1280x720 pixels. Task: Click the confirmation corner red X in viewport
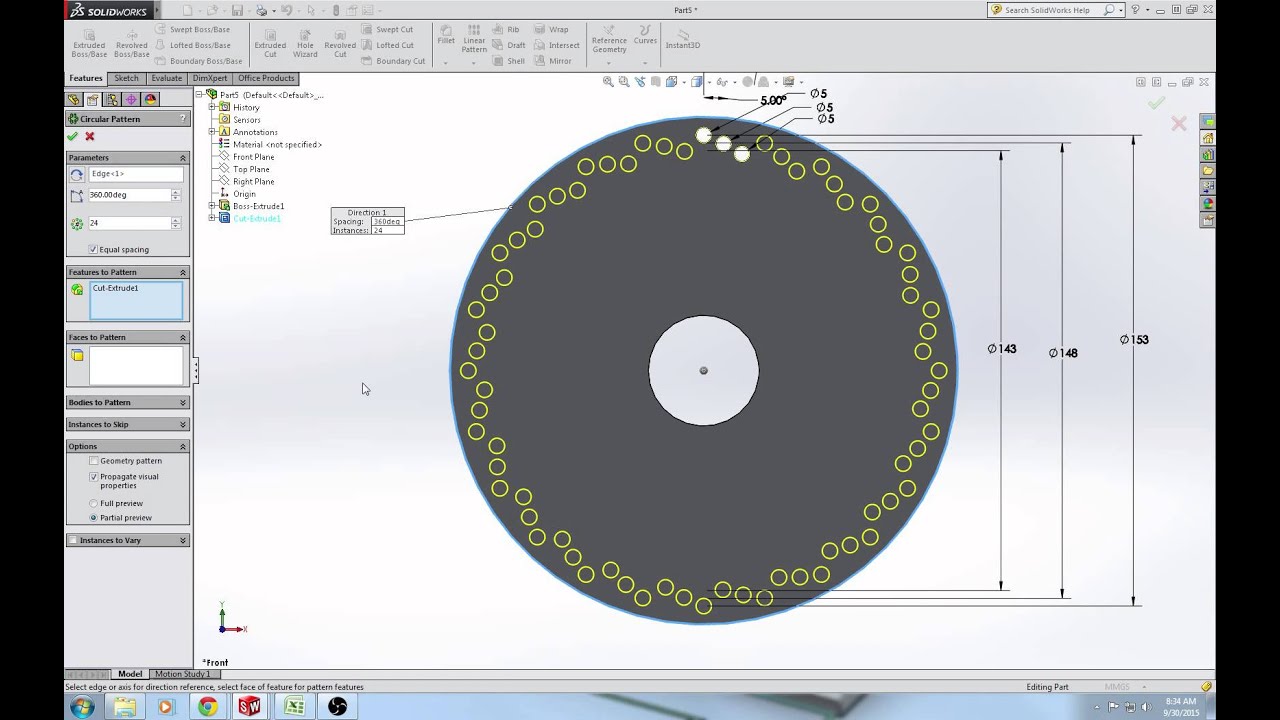point(1179,124)
